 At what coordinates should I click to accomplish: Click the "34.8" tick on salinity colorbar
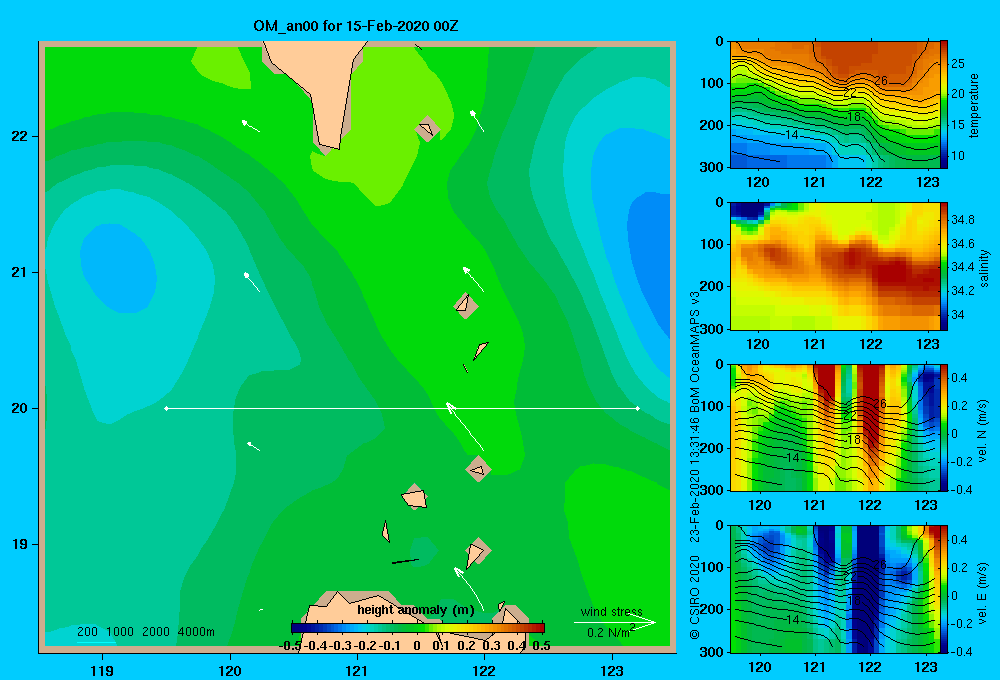962,219
